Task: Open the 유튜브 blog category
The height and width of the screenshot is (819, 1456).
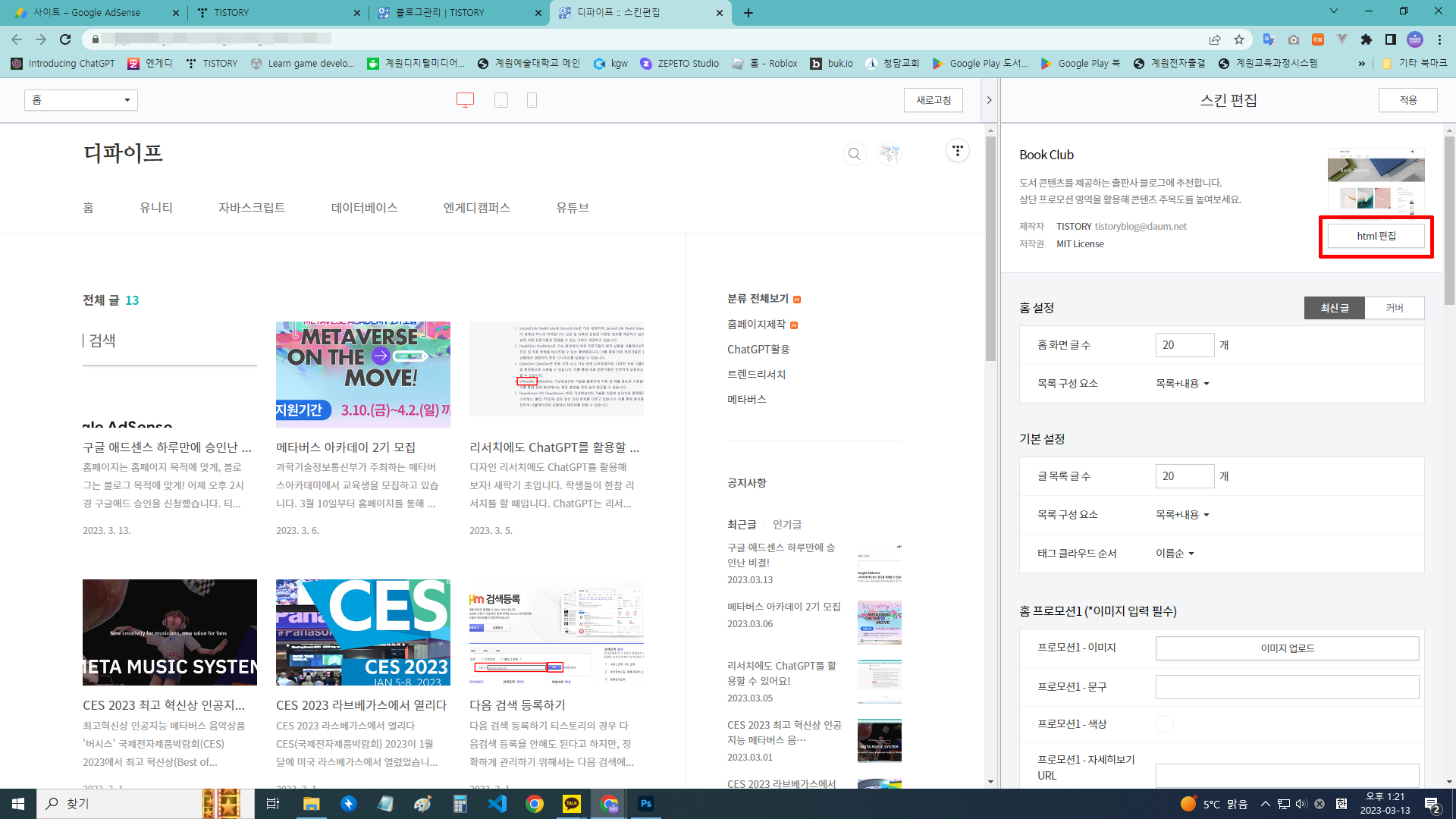Action: click(x=573, y=208)
